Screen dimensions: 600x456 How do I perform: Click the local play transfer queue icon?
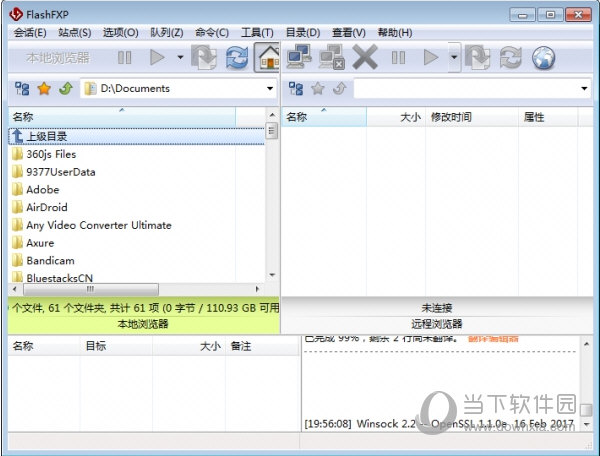[x=157, y=58]
